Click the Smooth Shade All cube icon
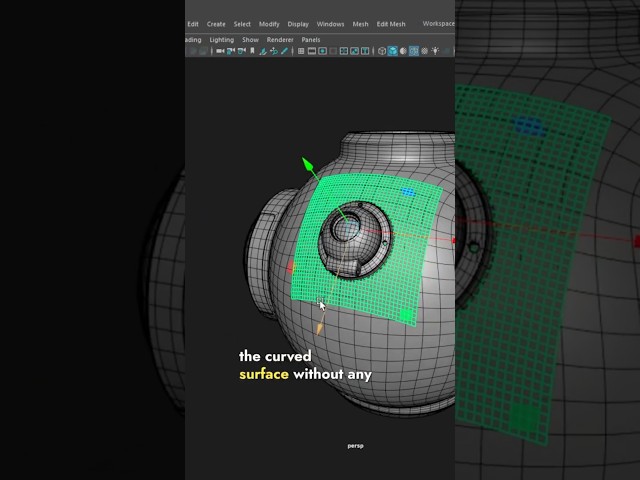640x480 pixels. tap(393, 51)
